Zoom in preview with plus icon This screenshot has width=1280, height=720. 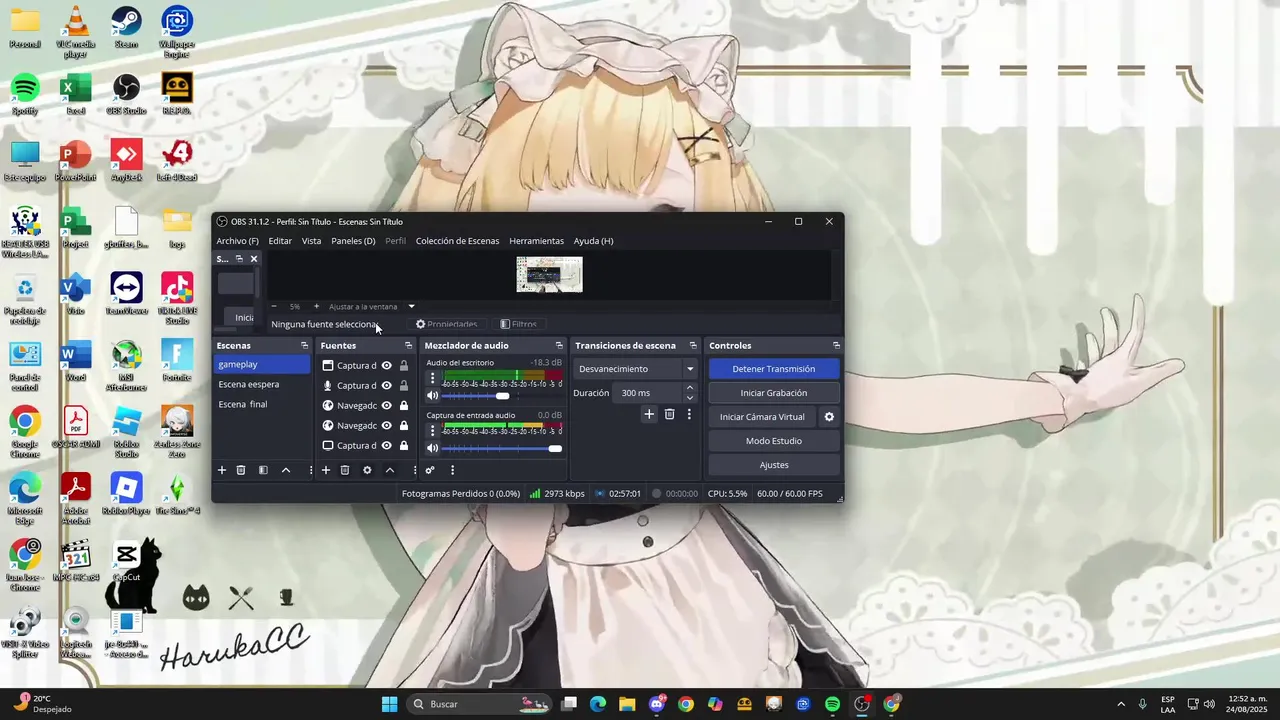pos(316,307)
